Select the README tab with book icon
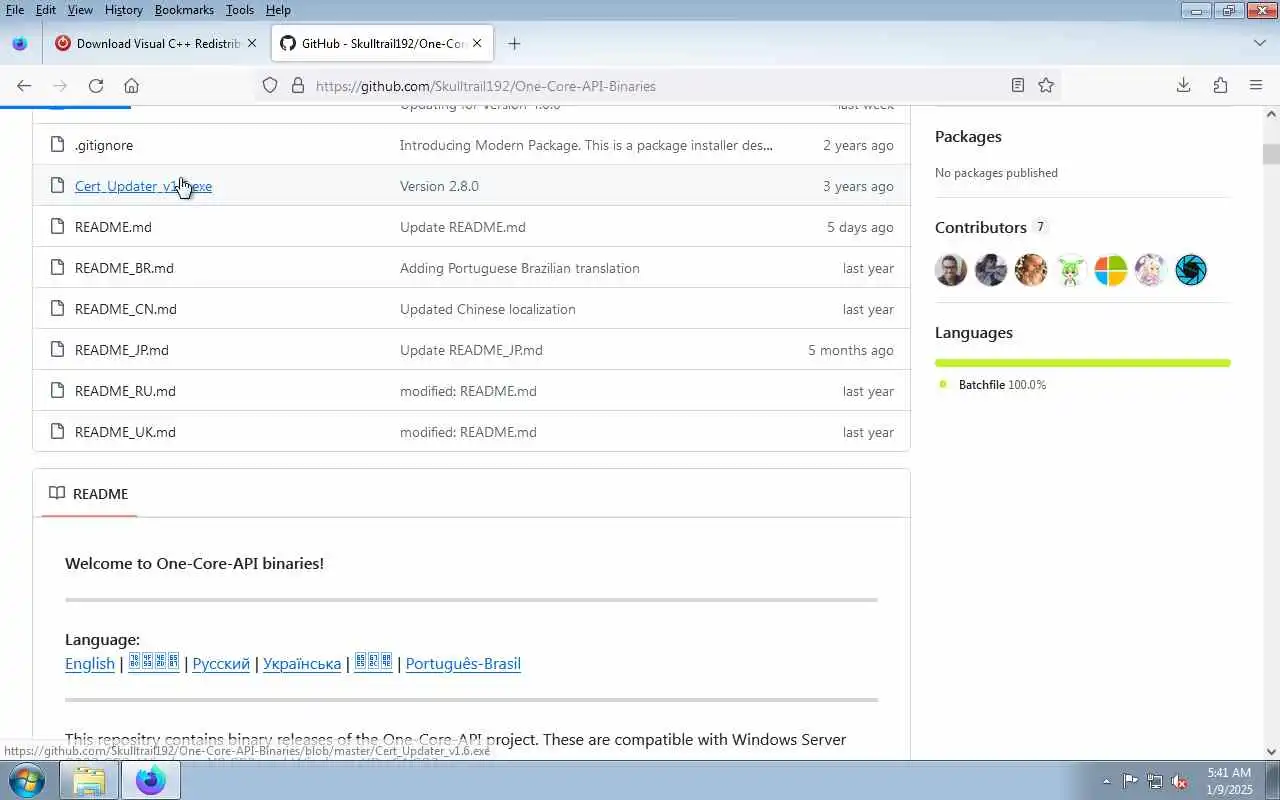 click(89, 494)
